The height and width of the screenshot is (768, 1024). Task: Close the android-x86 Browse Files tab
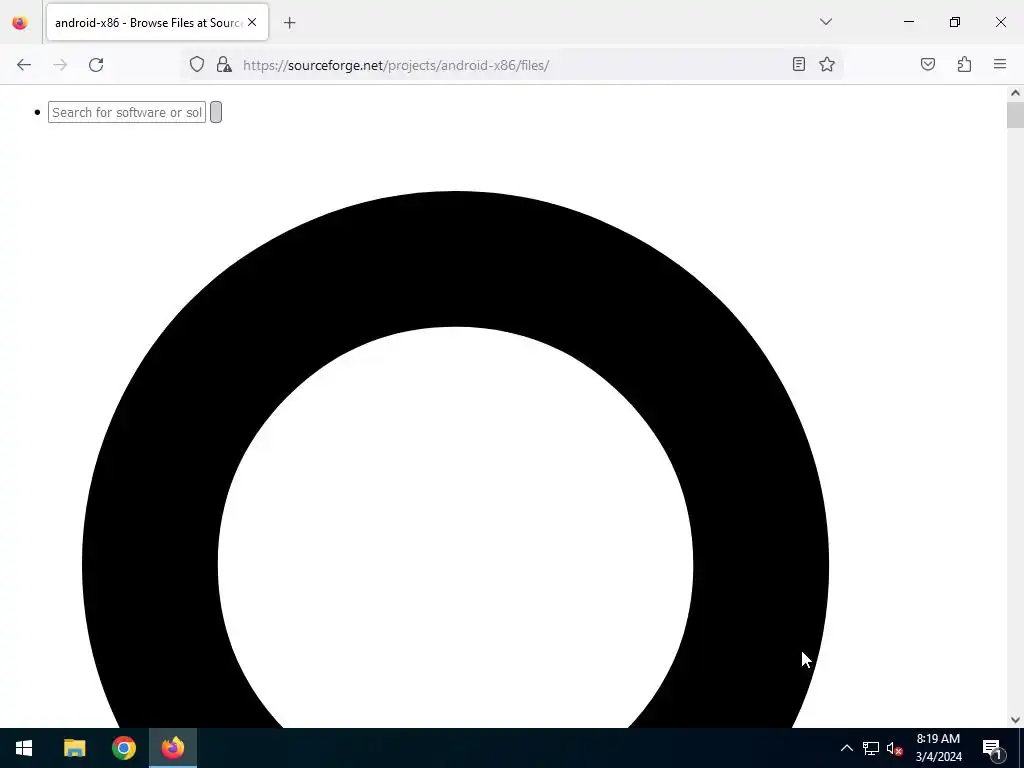(x=252, y=22)
